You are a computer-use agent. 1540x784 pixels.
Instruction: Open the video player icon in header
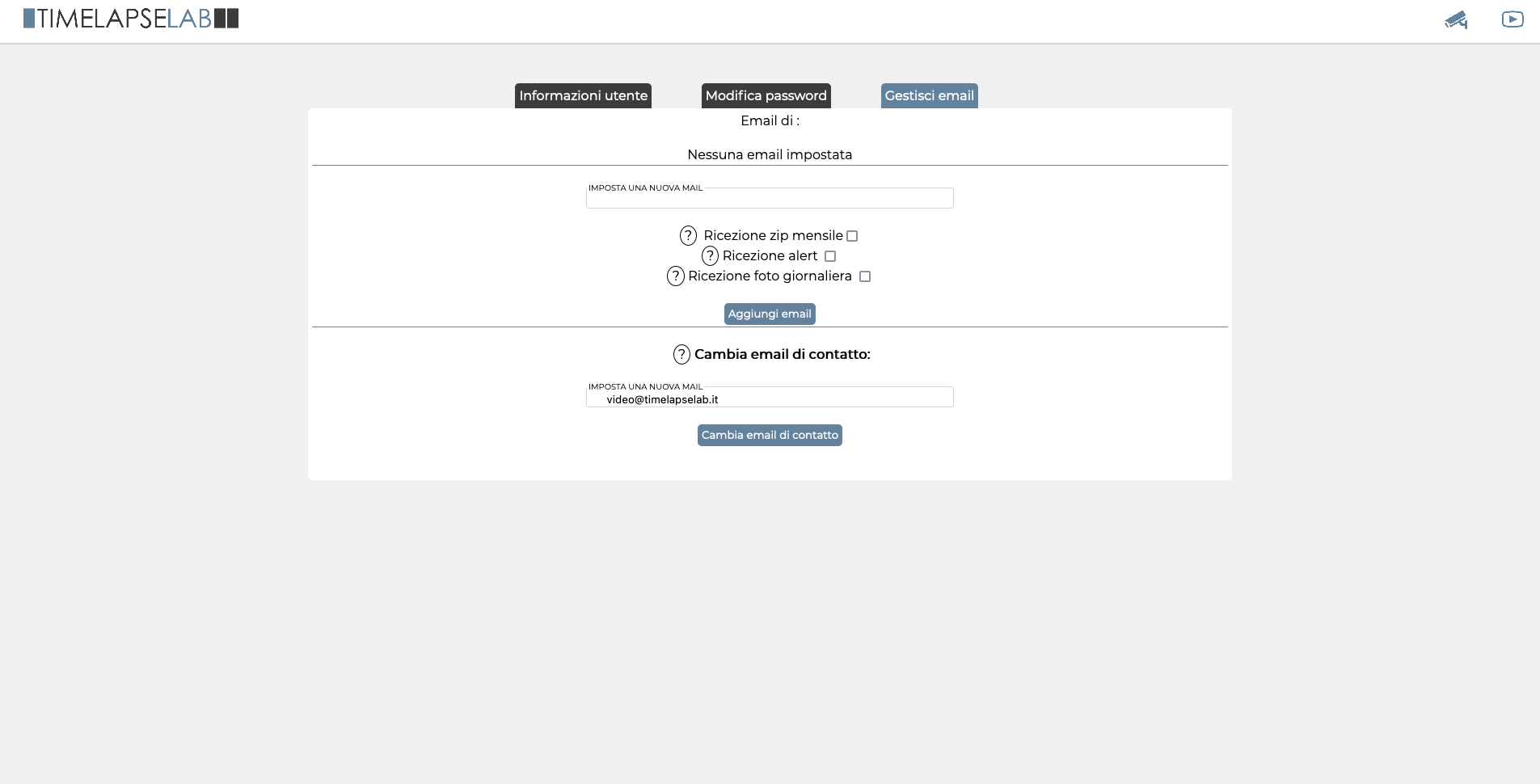tap(1513, 19)
